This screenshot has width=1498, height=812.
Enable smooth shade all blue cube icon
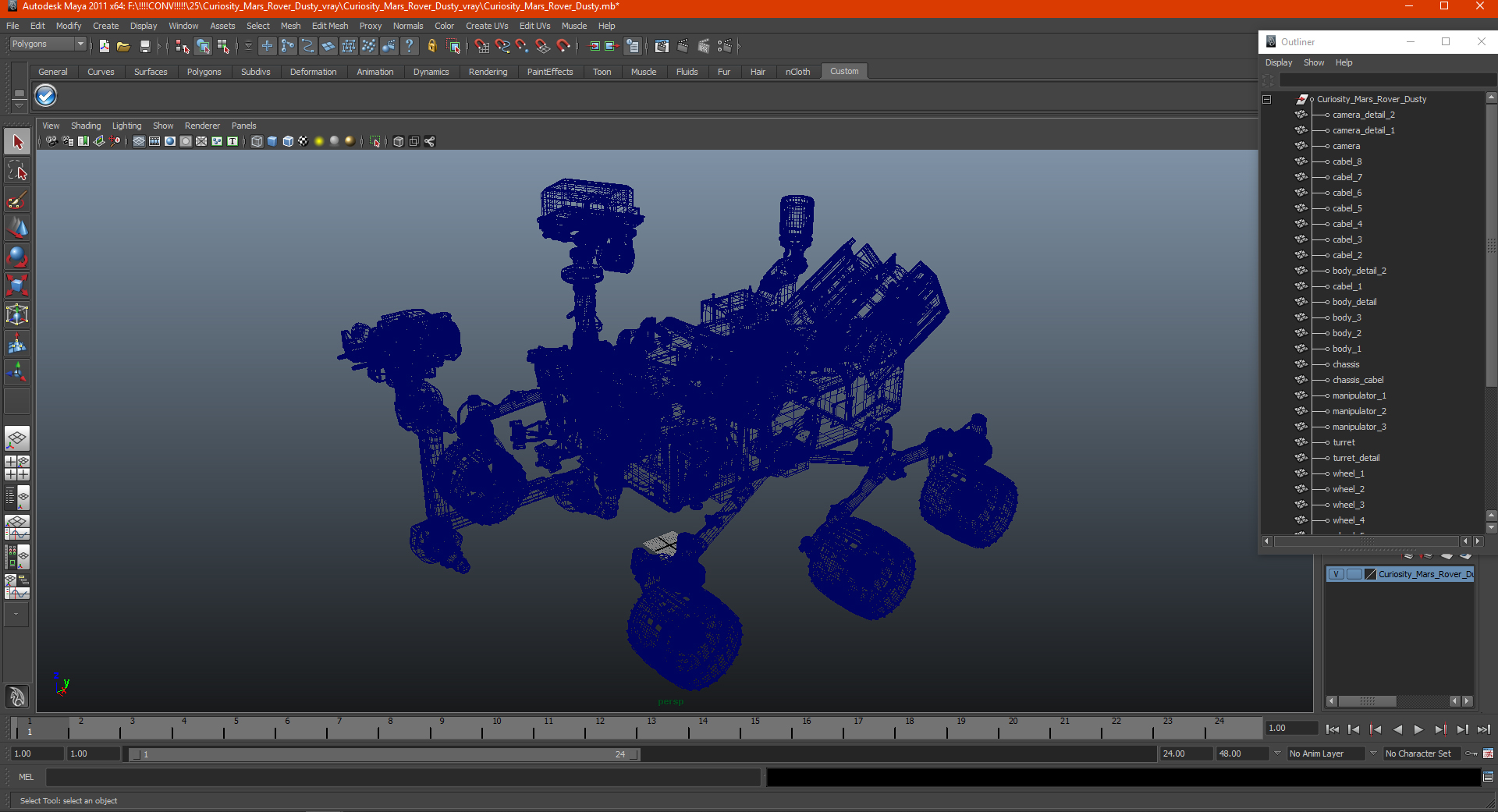pyautogui.click(x=272, y=141)
